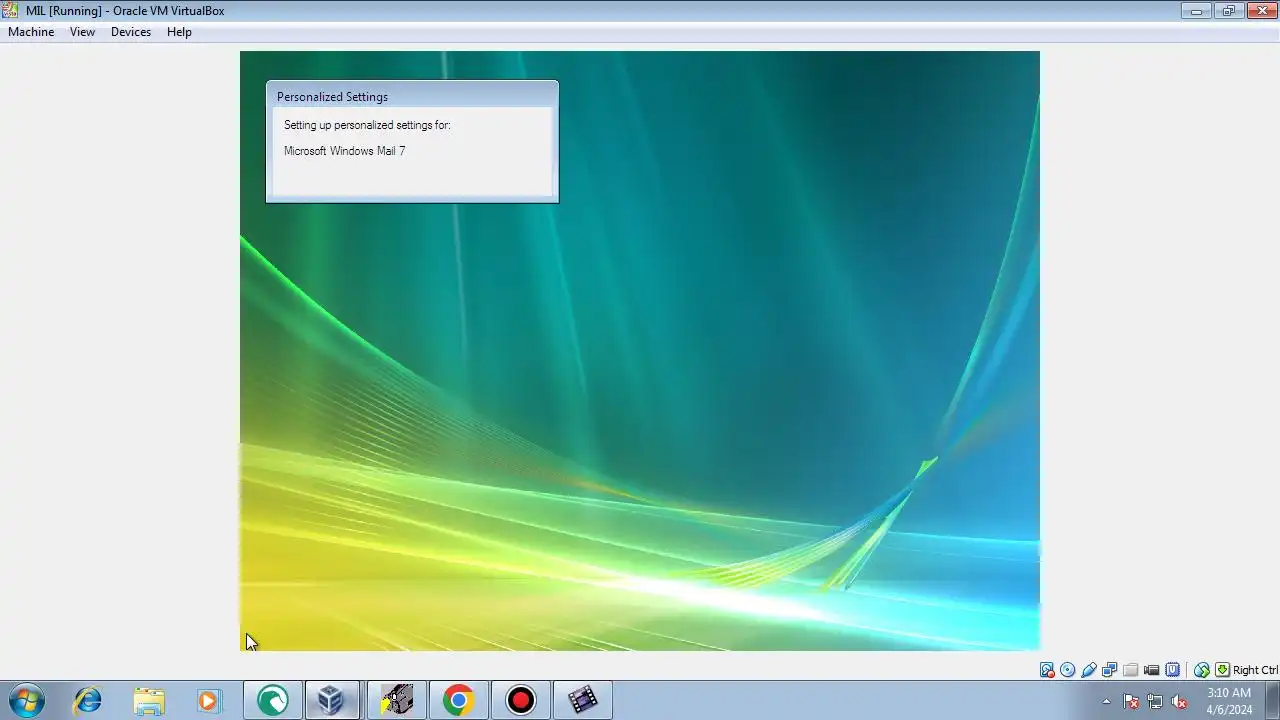Image resolution: width=1280 pixels, height=720 pixels.
Task: Restore down the VirtualBox VM window
Action: coord(1228,10)
